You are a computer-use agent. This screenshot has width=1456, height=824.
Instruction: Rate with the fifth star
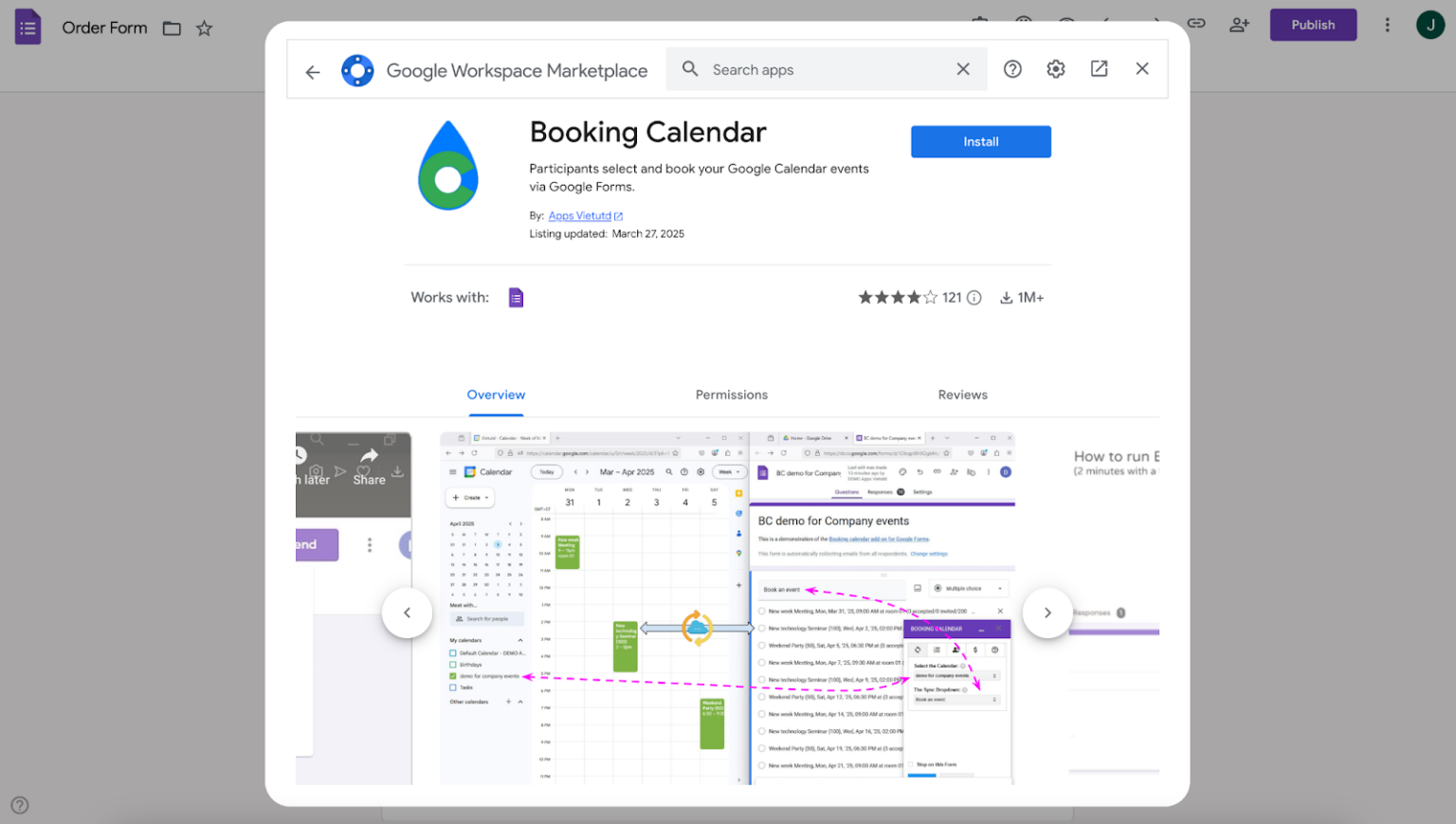931,297
